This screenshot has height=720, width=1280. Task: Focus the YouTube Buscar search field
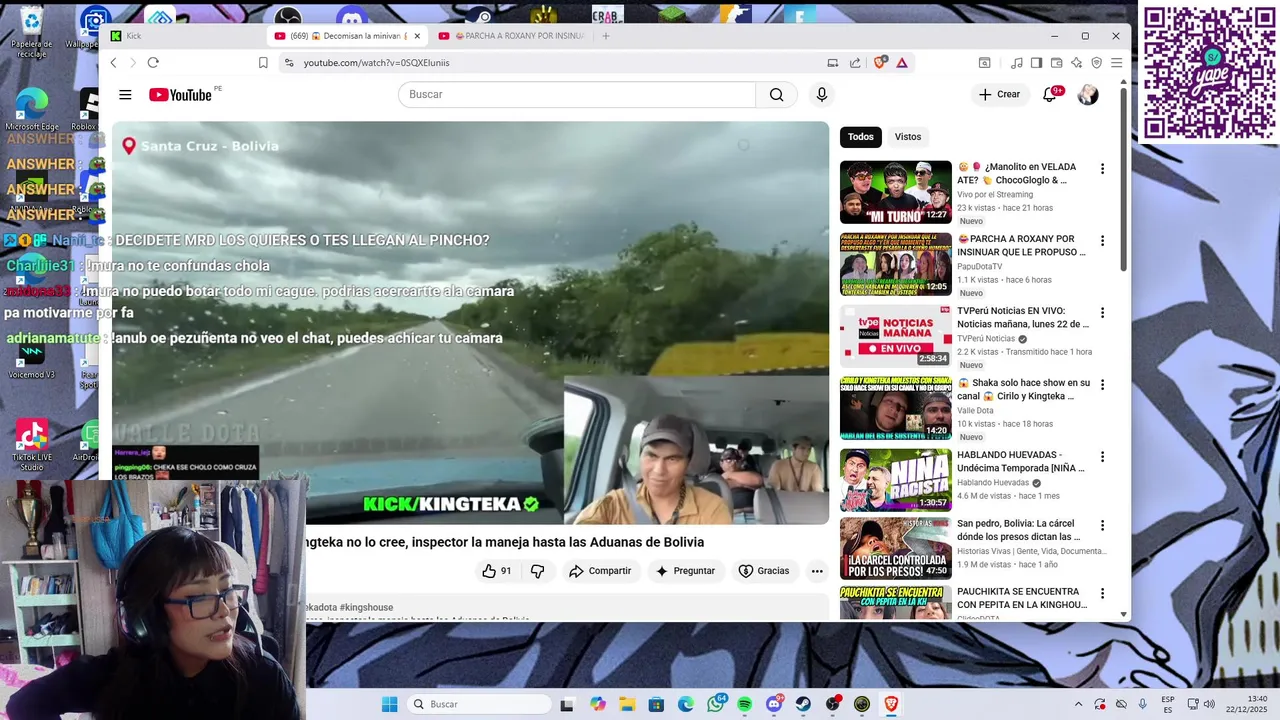tap(577, 95)
